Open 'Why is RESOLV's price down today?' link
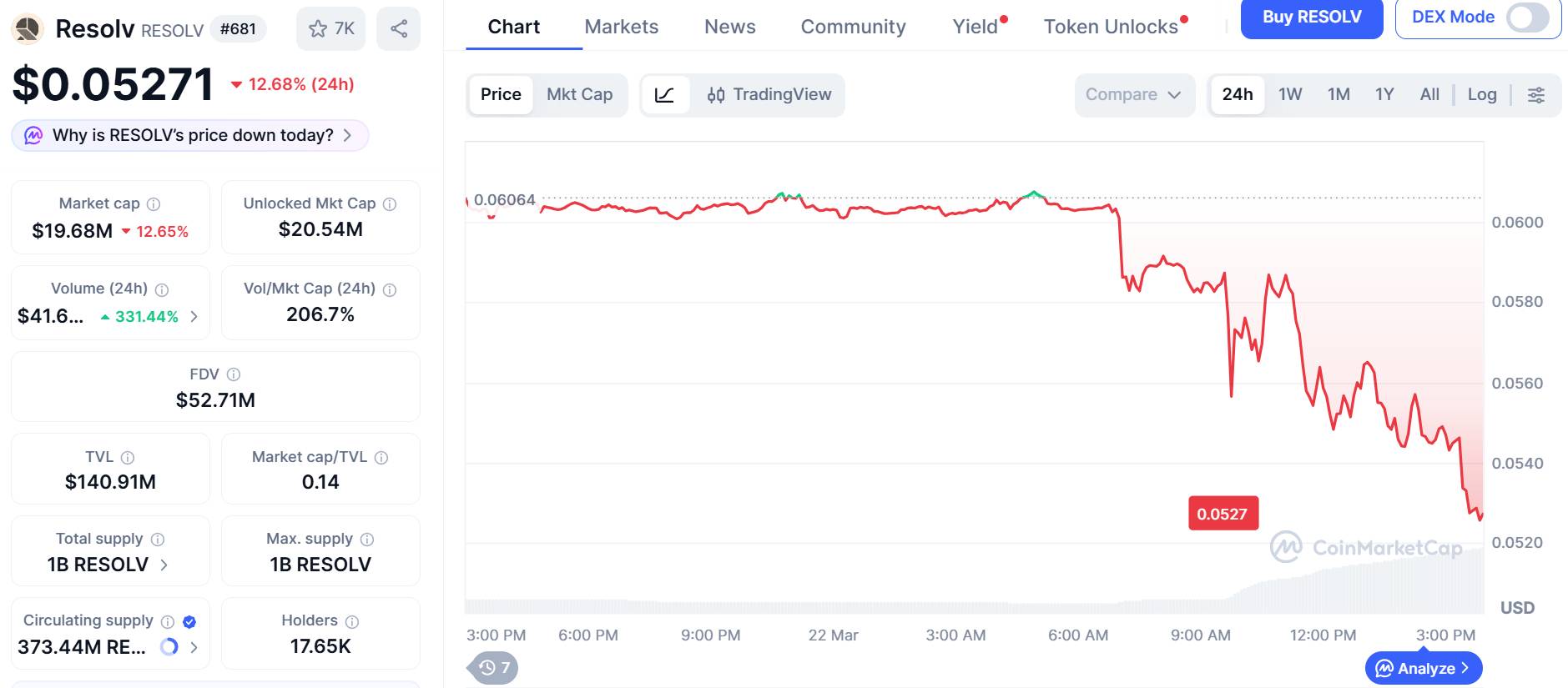This screenshot has height=688, width=1568. point(185,134)
